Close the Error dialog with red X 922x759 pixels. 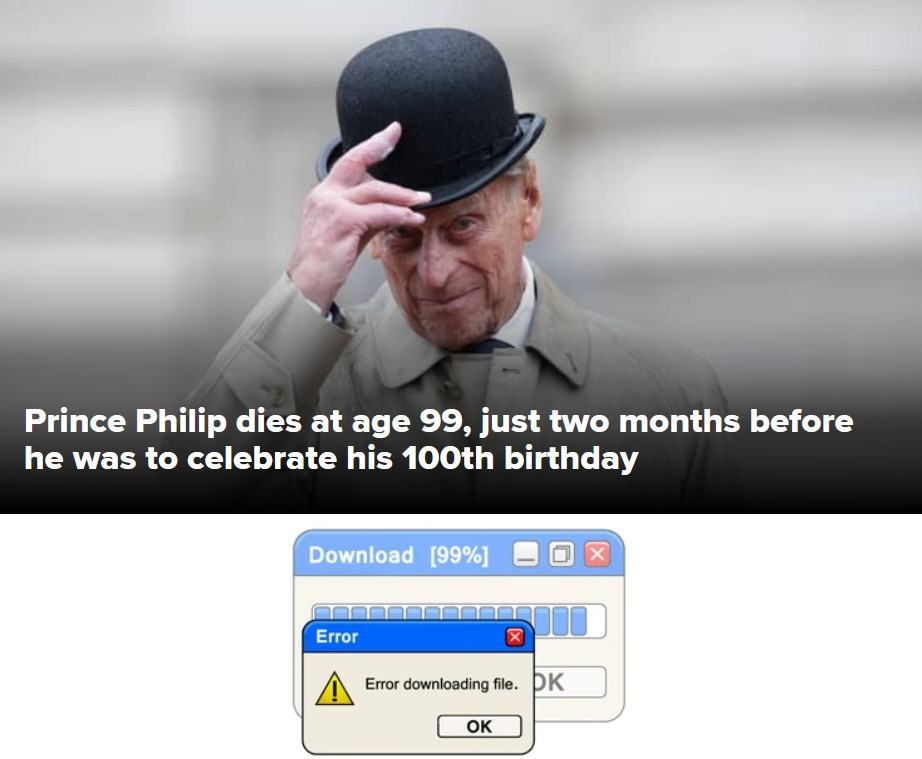(x=515, y=637)
